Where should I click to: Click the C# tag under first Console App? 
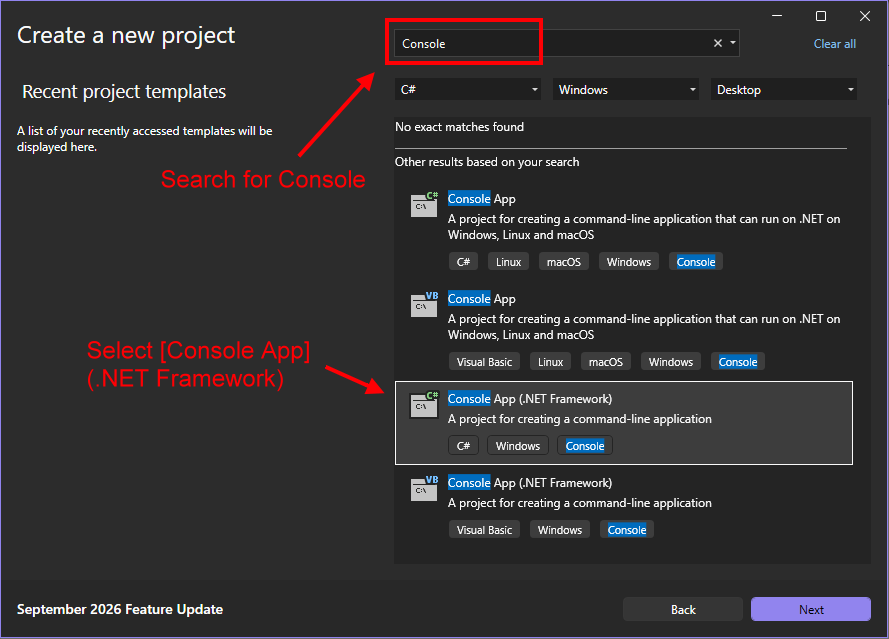click(463, 262)
